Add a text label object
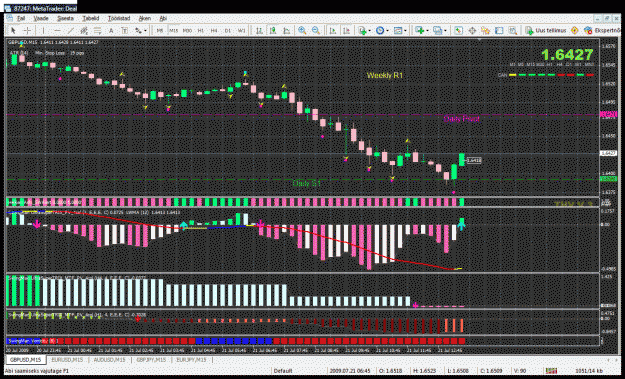The width and height of the screenshot is (625, 379). 124,30
